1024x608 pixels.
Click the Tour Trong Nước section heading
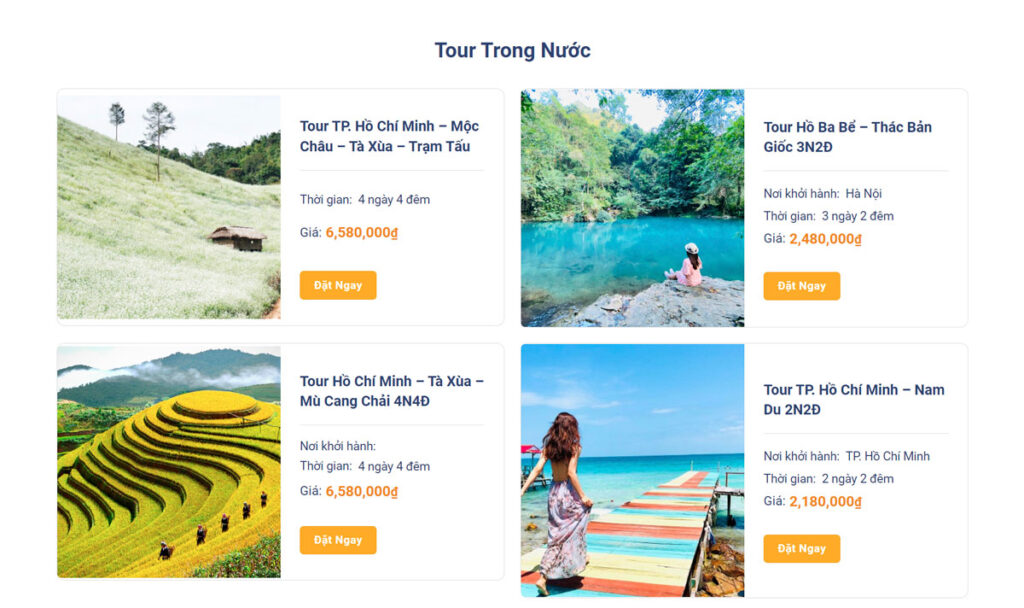pos(512,50)
